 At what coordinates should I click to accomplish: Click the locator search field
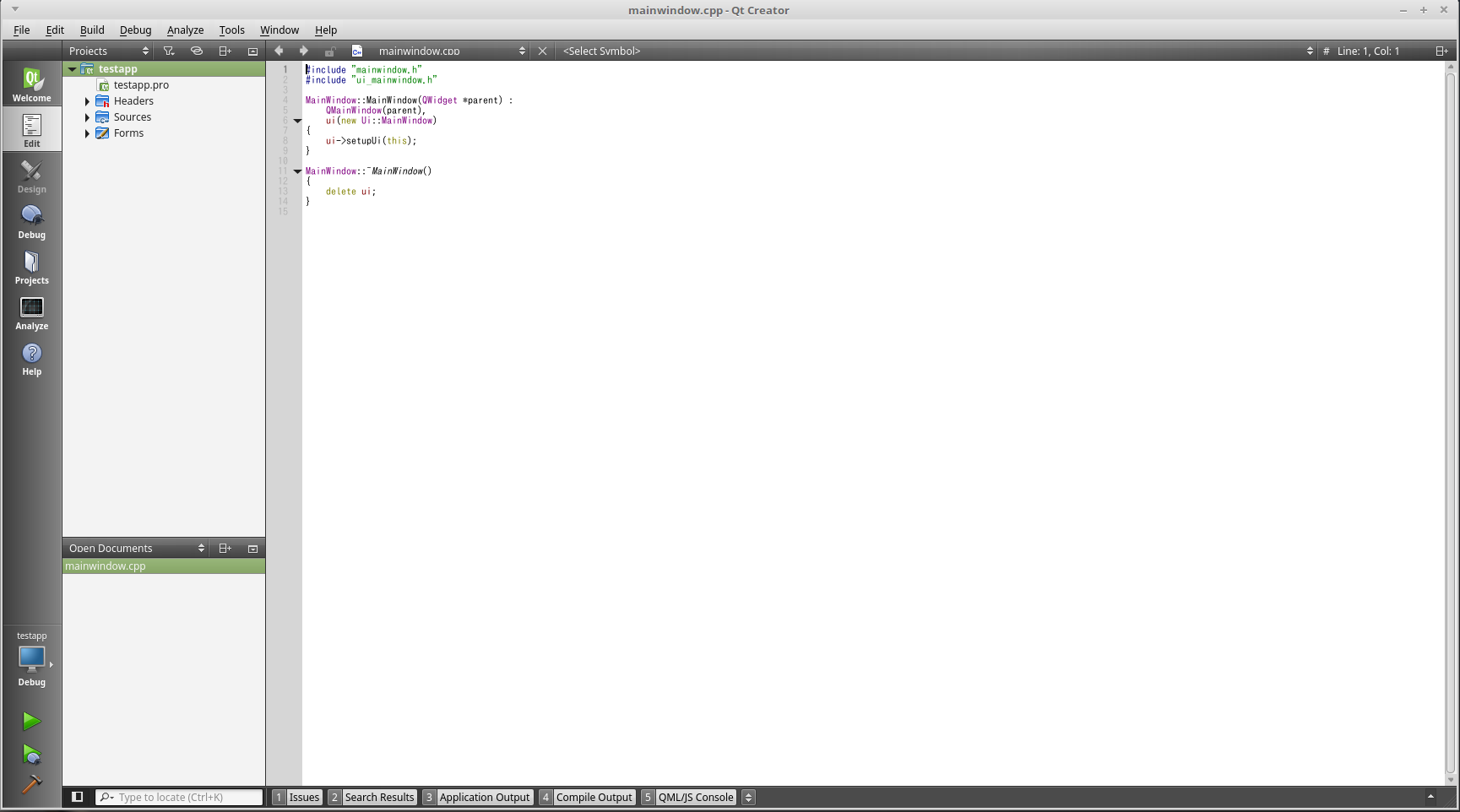[179, 797]
